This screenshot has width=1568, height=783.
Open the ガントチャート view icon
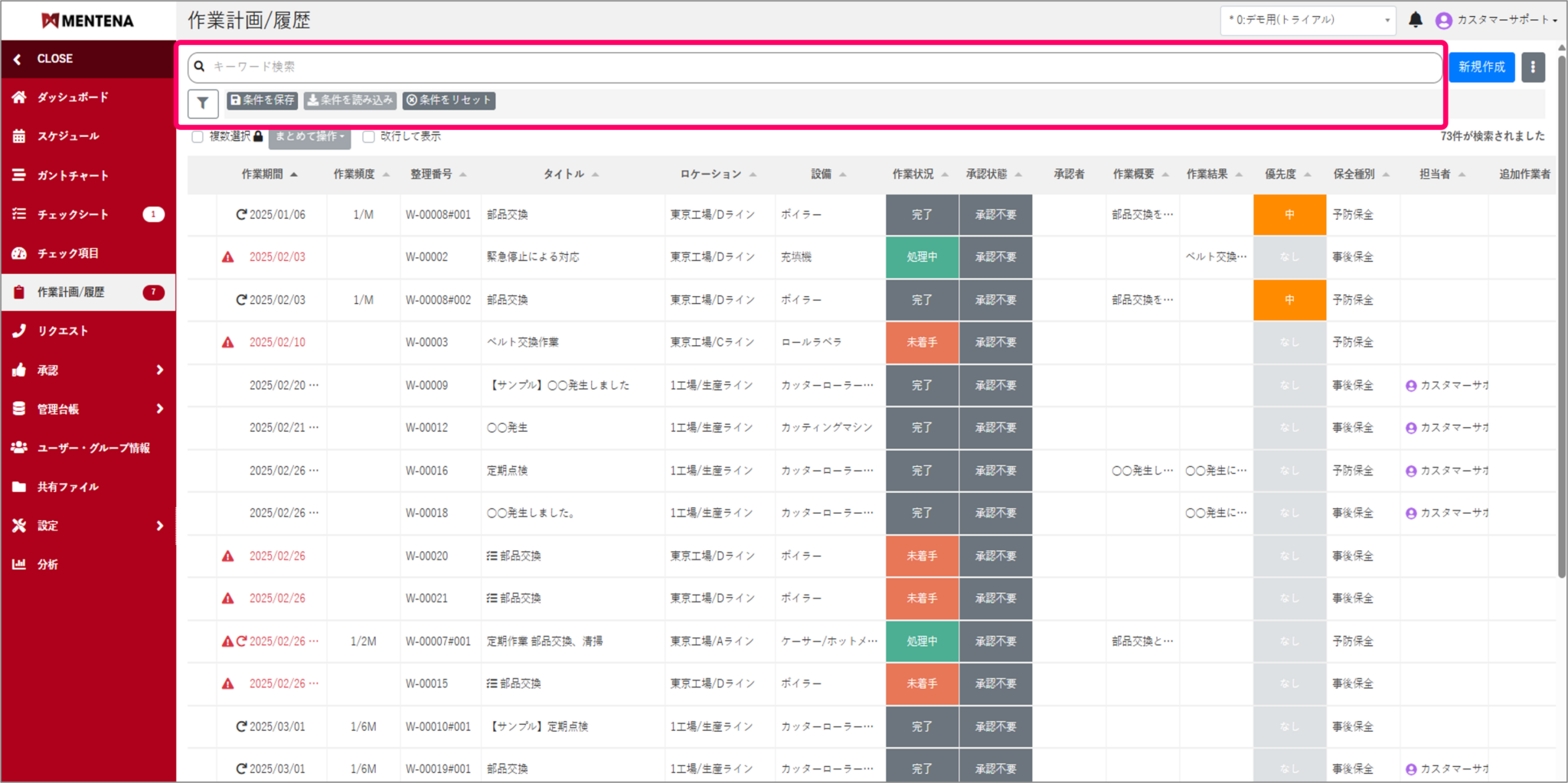pos(18,175)
